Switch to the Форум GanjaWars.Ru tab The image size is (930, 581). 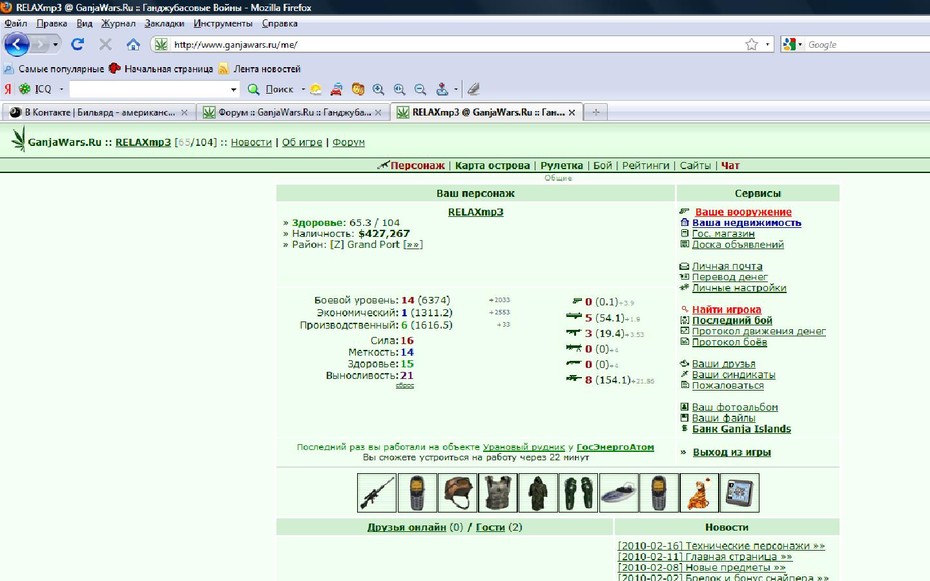tap(292, 112)
